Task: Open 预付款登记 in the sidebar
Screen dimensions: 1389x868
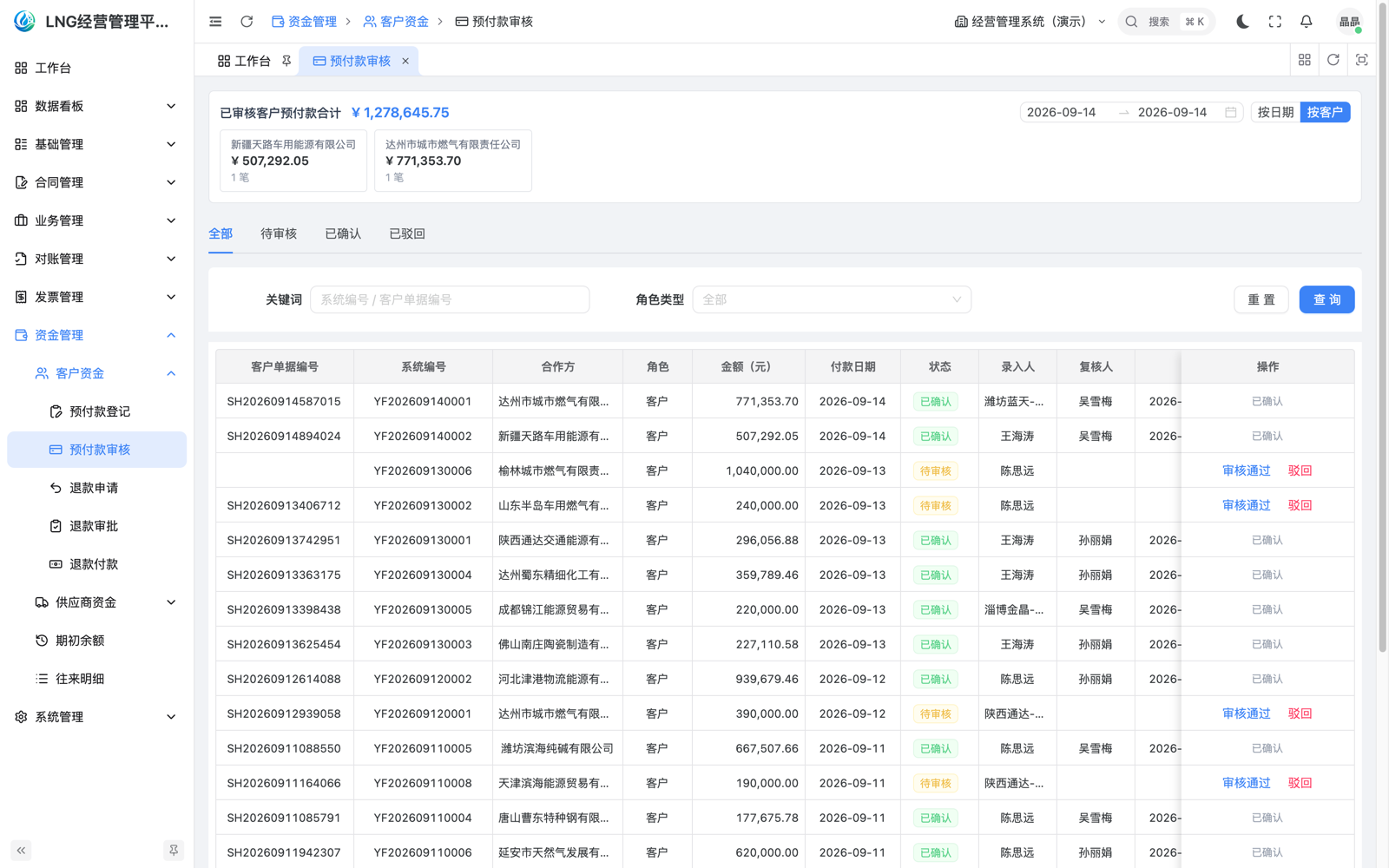Action: [97, 411]
